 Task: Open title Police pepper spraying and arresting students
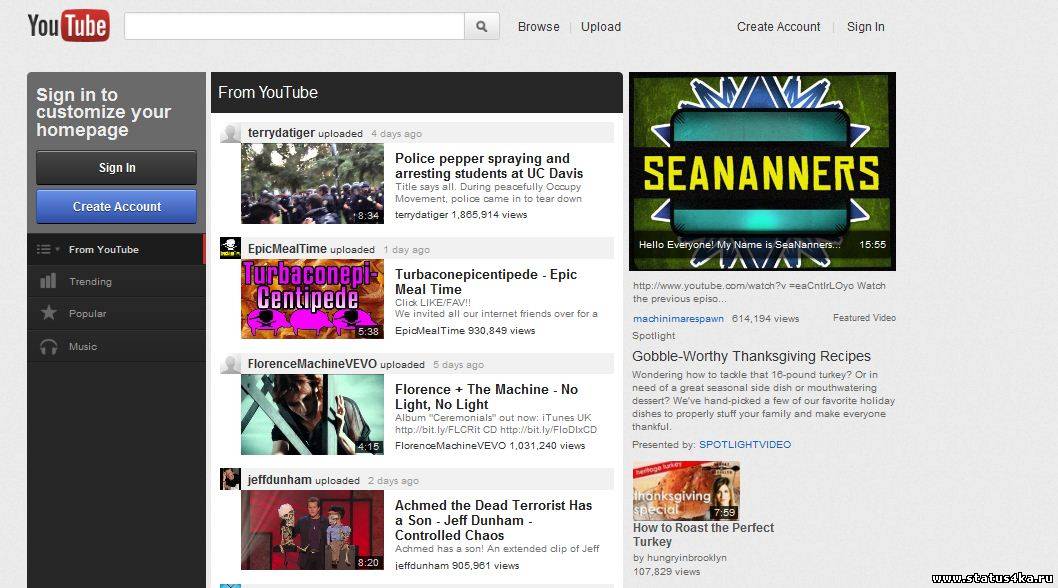[x=489, y=166]
